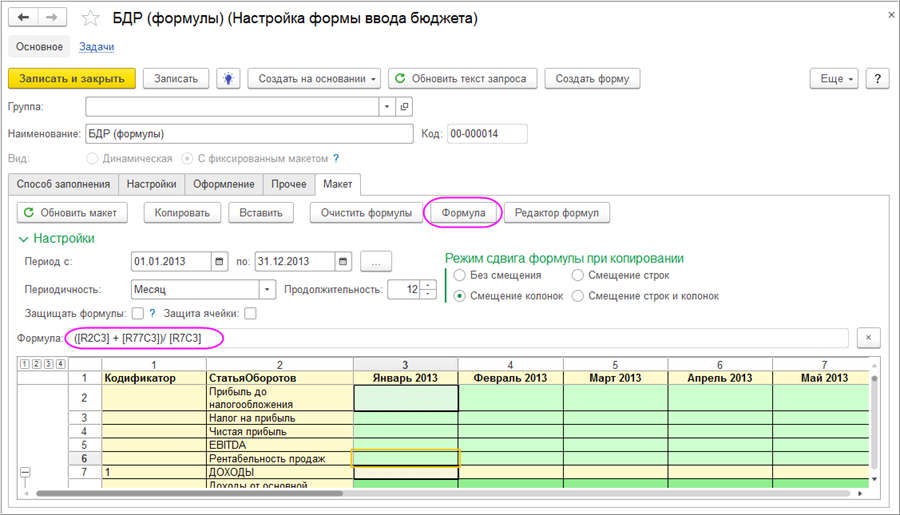Add form to favorites with star icon

[x=90, y=18]
